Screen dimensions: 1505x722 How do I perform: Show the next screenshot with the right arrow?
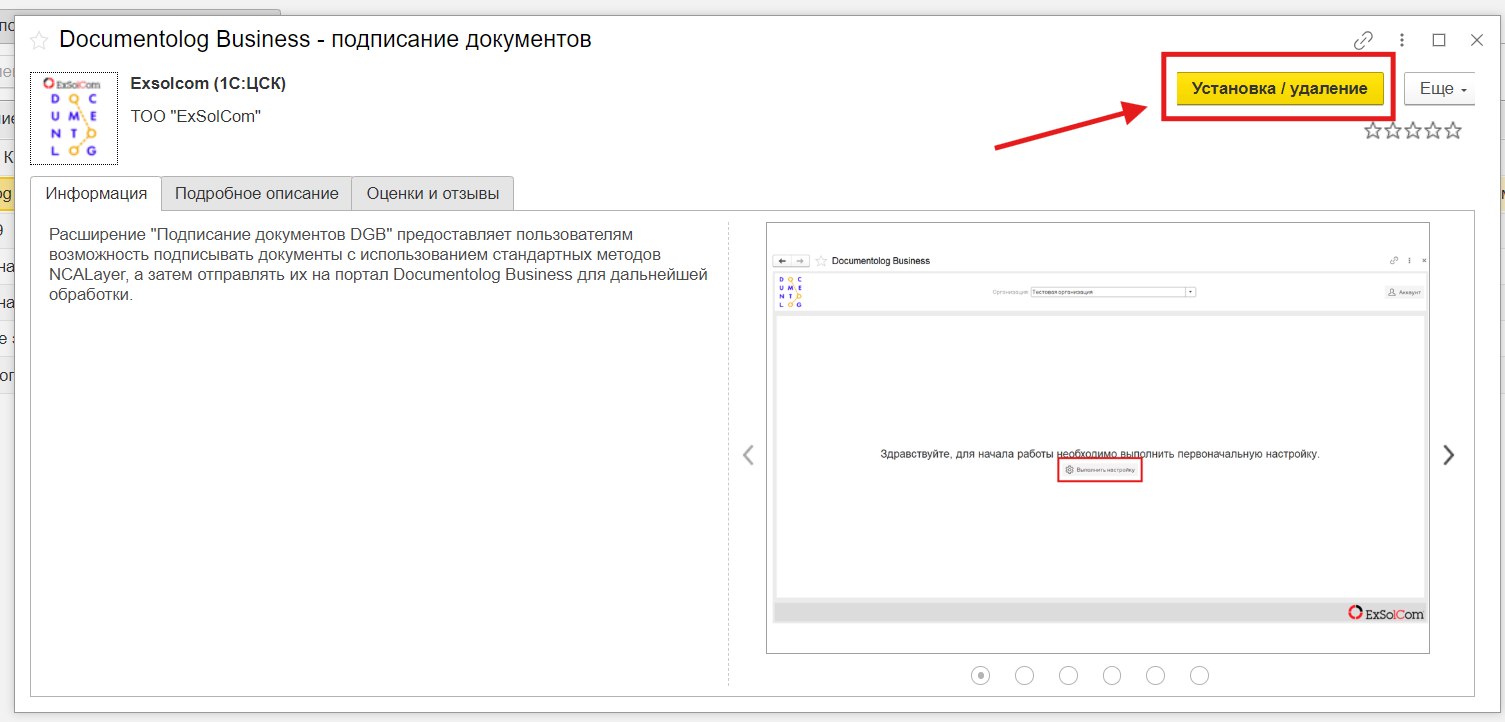(1448, 455)
